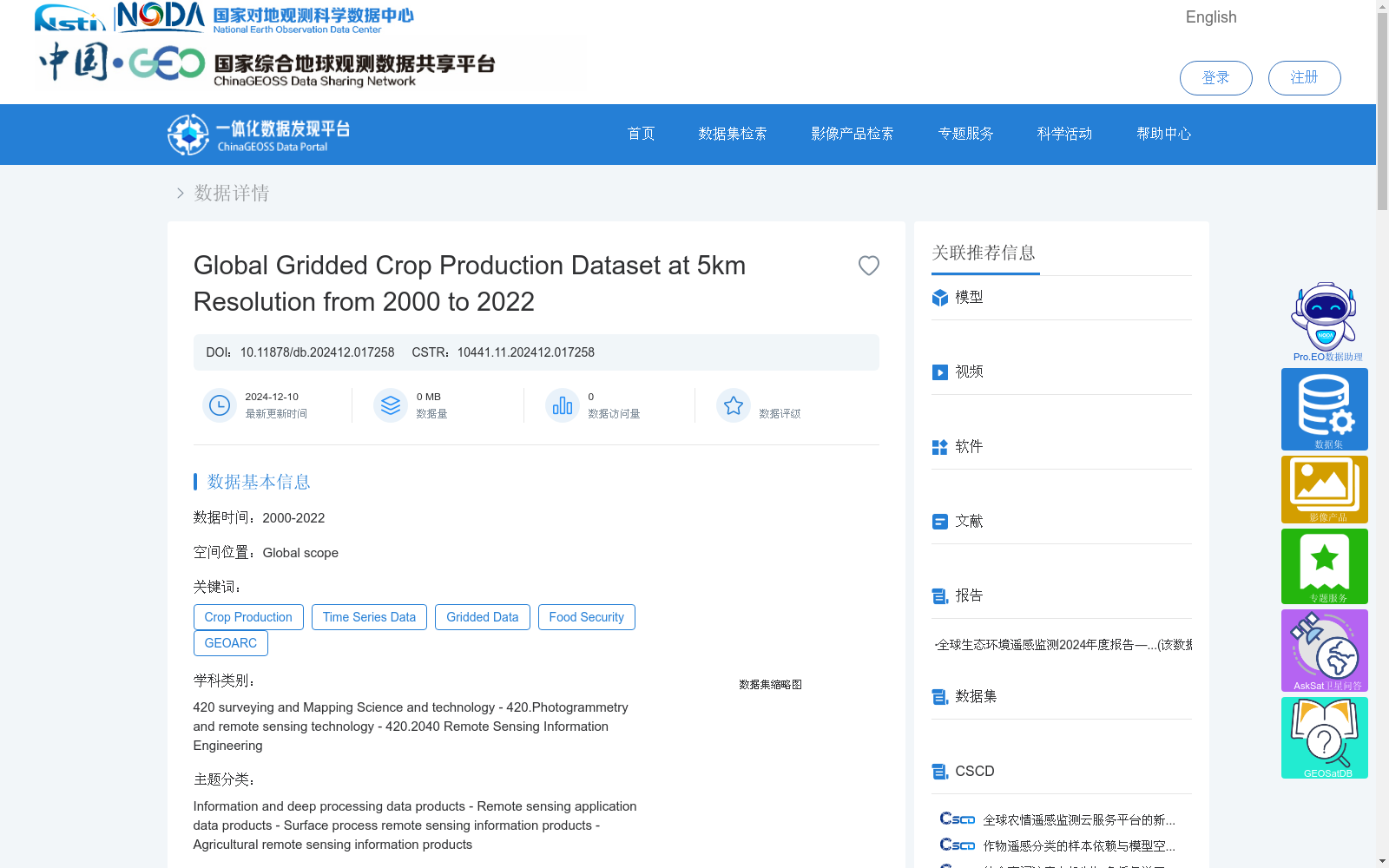Open 帮助中心 navigation menu item
1389x868 pixels.
(x=1164, y=134)
